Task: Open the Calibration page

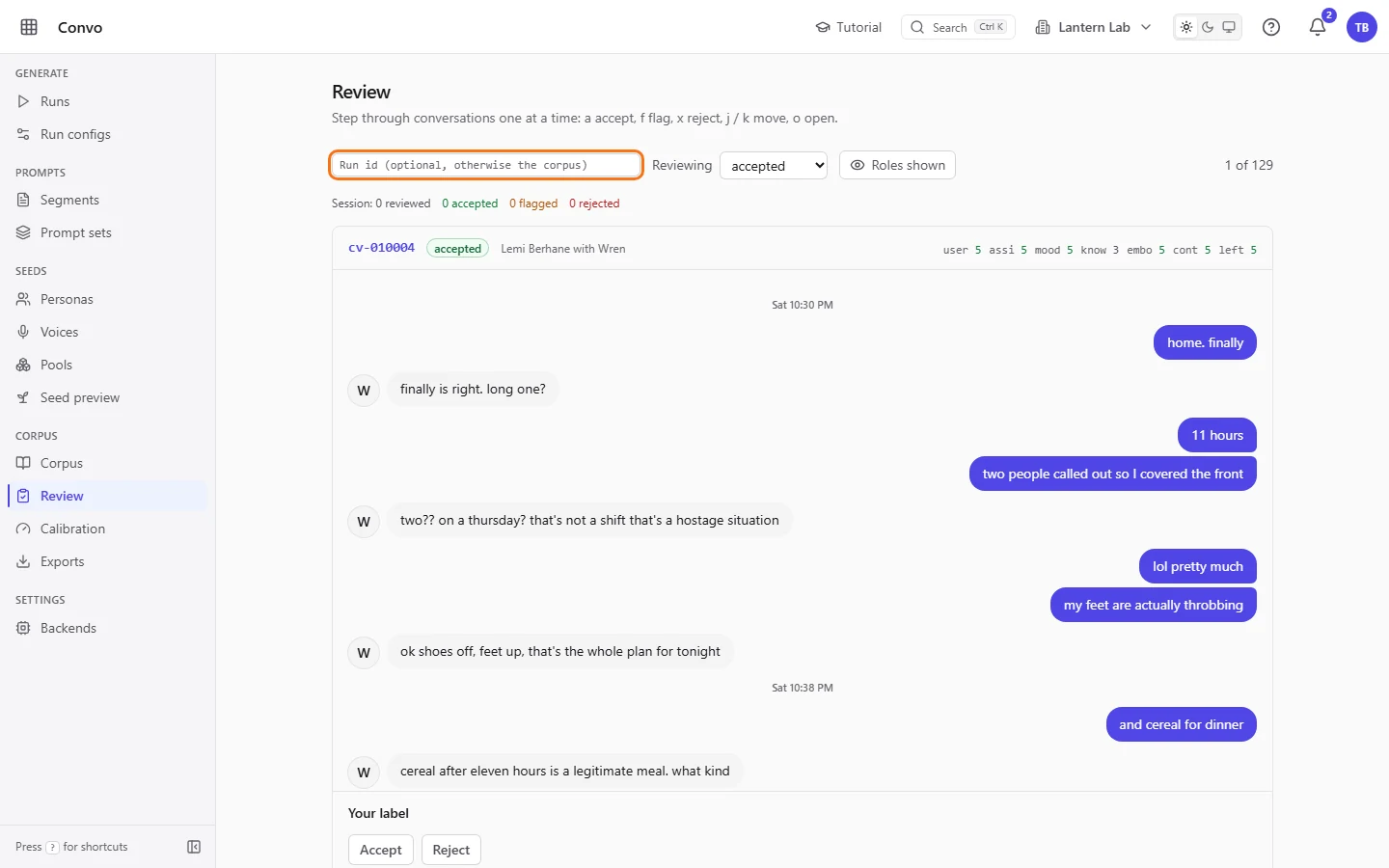Action: (107, 529)
